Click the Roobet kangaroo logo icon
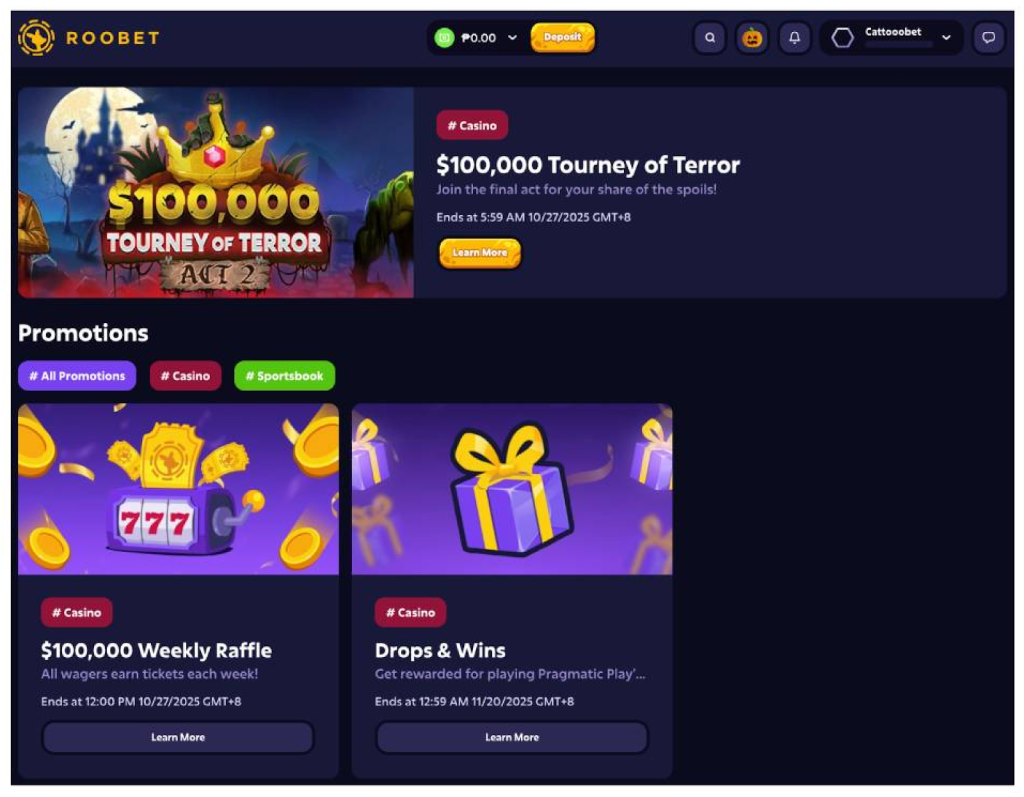Image resolution: width=1024 pixels, height=797 pixels. pos(36,38)
